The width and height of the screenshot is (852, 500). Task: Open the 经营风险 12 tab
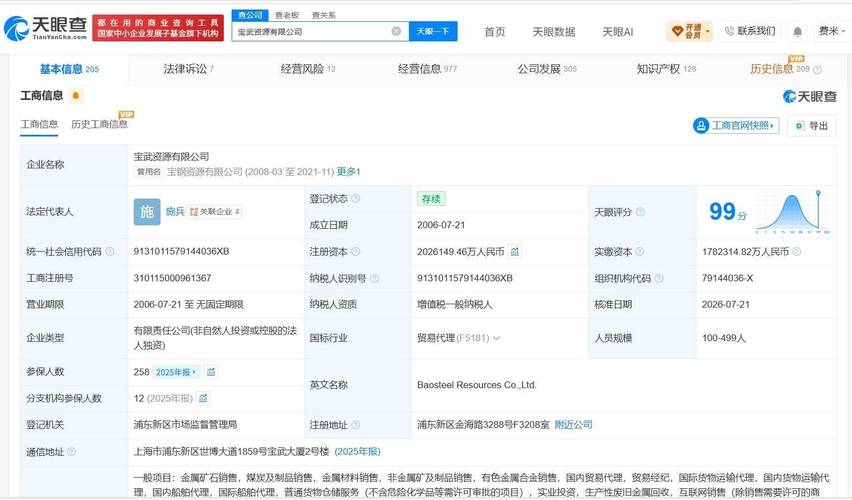pyautogui.click(x=308, y=69)
